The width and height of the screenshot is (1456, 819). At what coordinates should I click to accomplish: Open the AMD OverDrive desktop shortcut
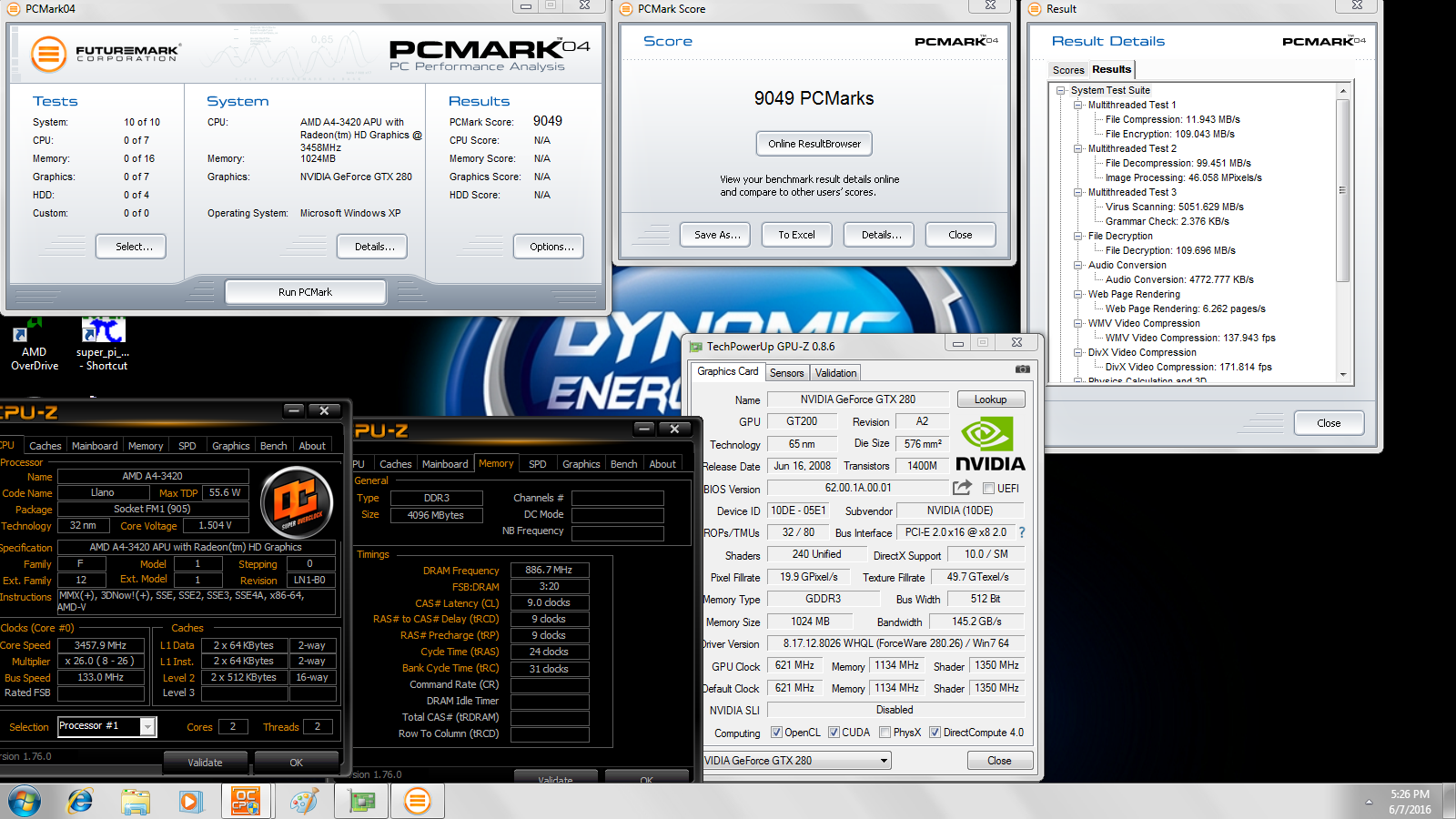(x=34, y=344)
